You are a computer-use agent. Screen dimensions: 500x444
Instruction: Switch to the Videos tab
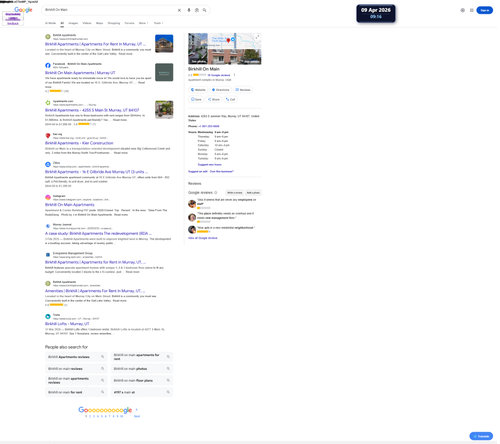[x=87, y=23]
